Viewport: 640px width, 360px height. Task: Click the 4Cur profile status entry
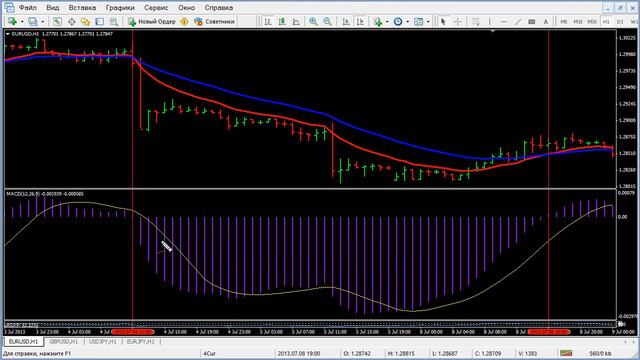coord(209,353)
